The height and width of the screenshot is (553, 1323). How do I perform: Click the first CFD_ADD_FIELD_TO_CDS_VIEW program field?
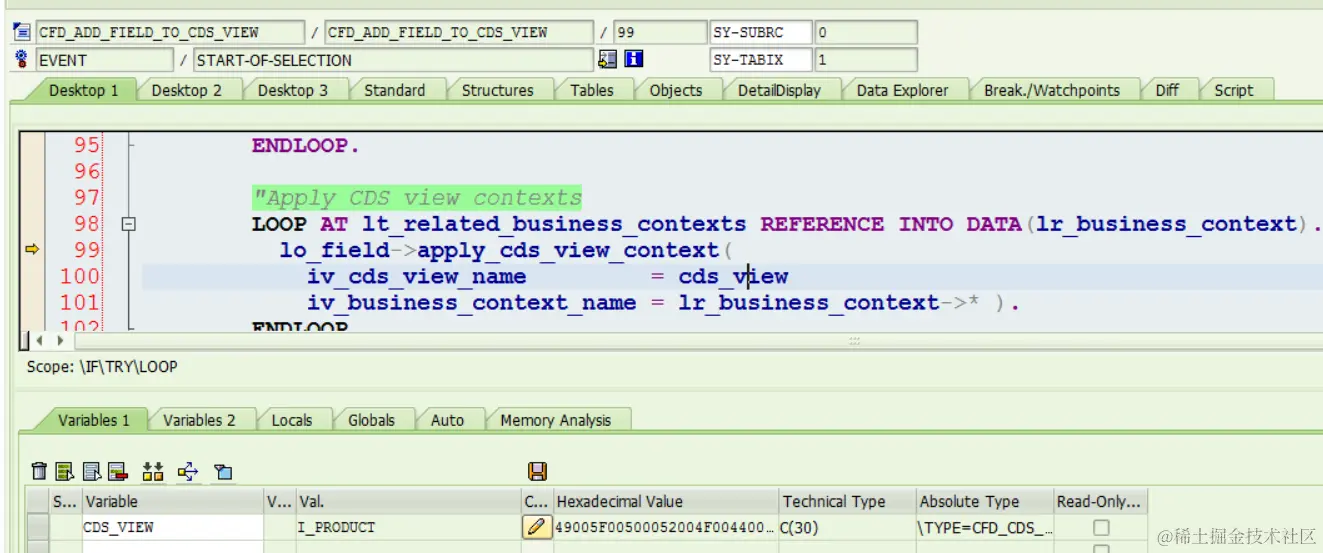coord(169,32)
